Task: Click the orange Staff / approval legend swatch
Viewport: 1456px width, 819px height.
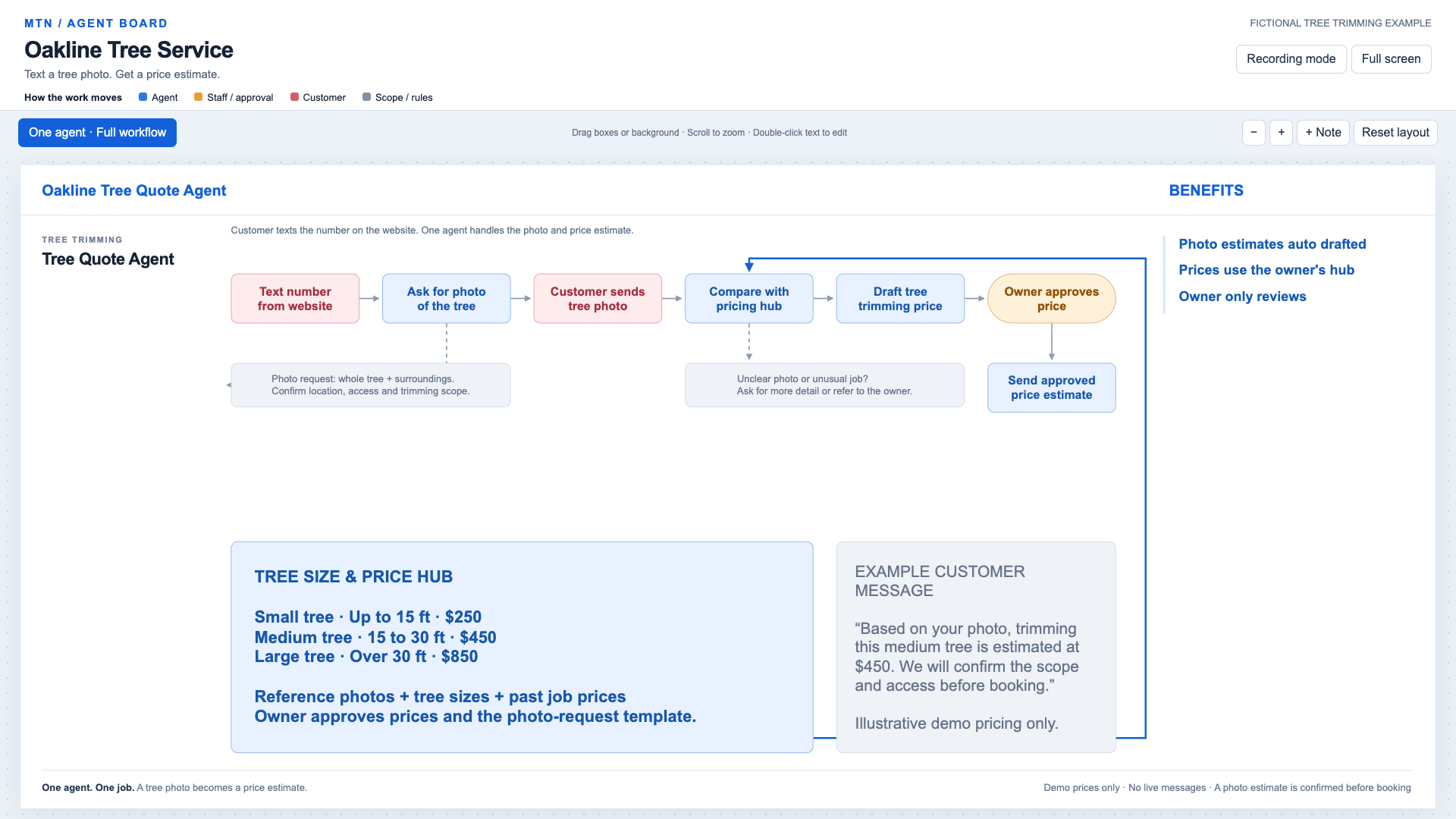Action: click(x=198, y=97)
